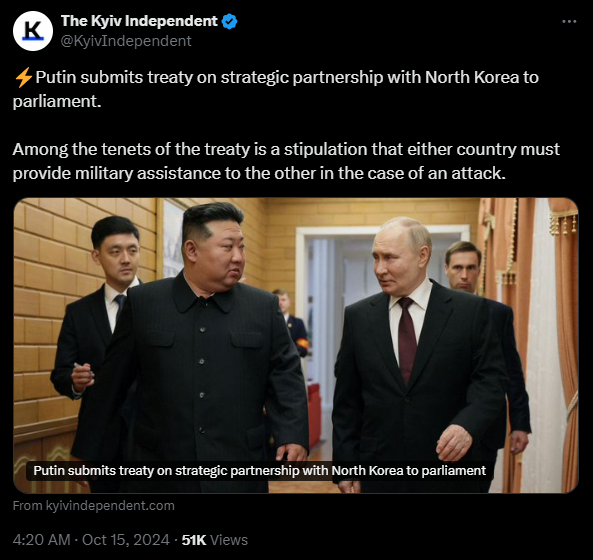This screenshot has height=560, width=593.
Task: Visit the @KyivIndependent handle link
Action: point(126,41)
